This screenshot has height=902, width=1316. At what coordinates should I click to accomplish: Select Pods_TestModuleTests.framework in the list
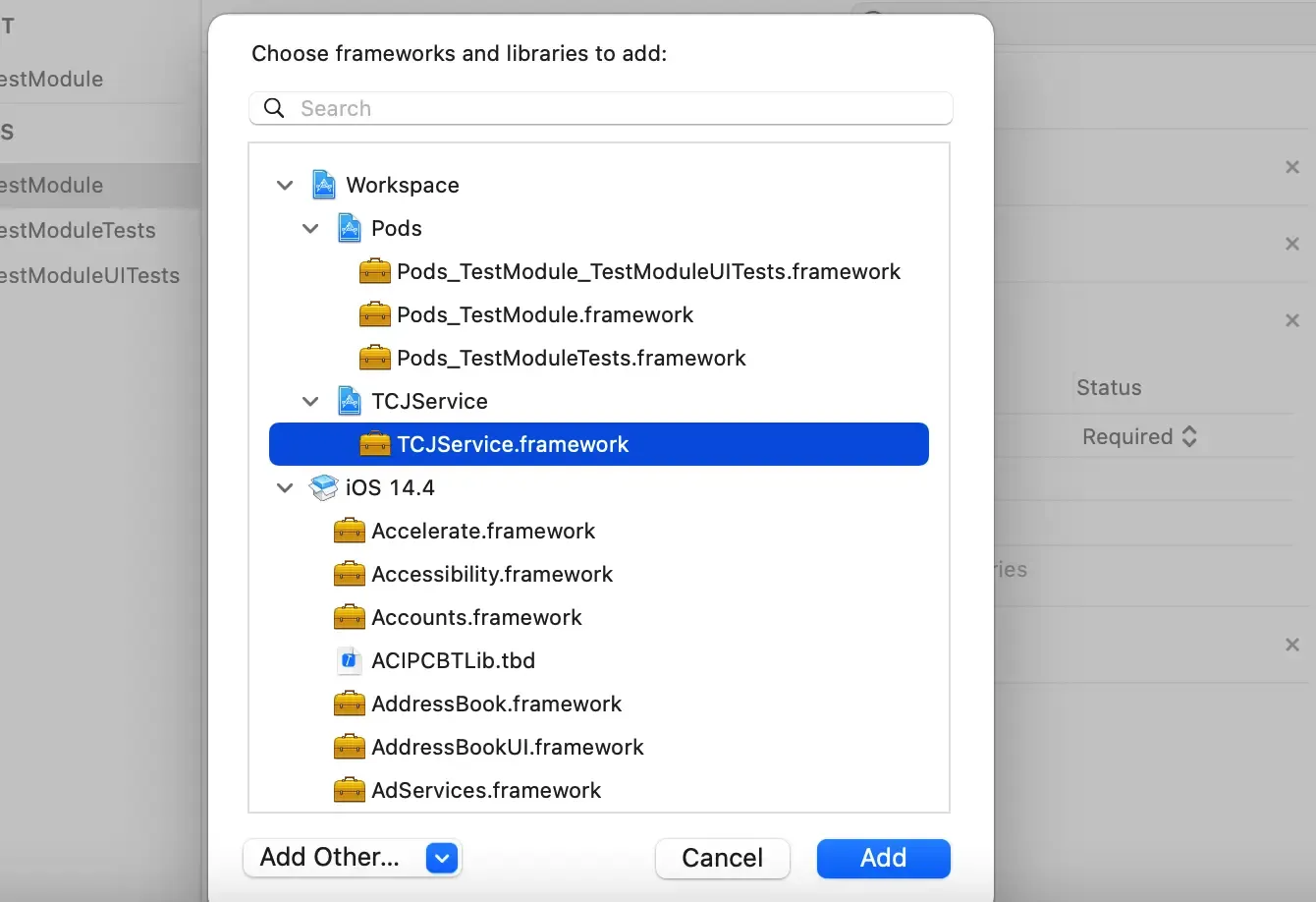click(571, 358)
